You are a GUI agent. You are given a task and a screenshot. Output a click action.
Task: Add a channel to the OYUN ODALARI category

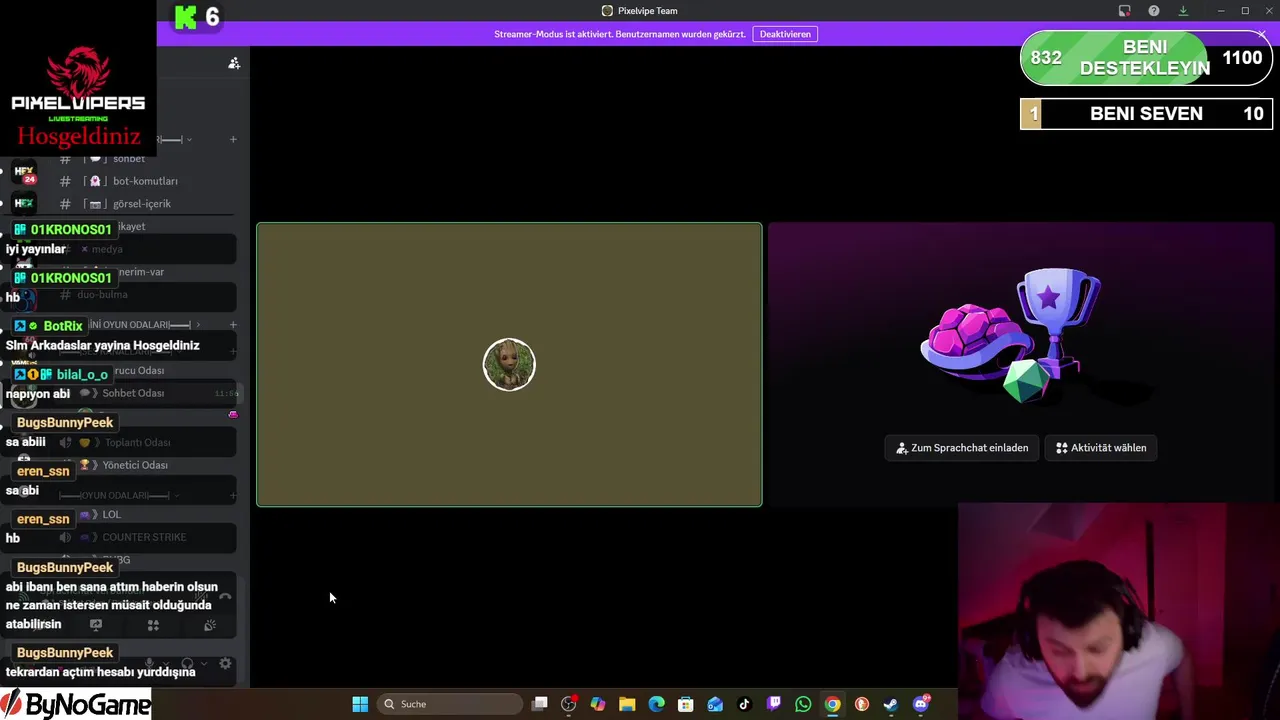233,495
